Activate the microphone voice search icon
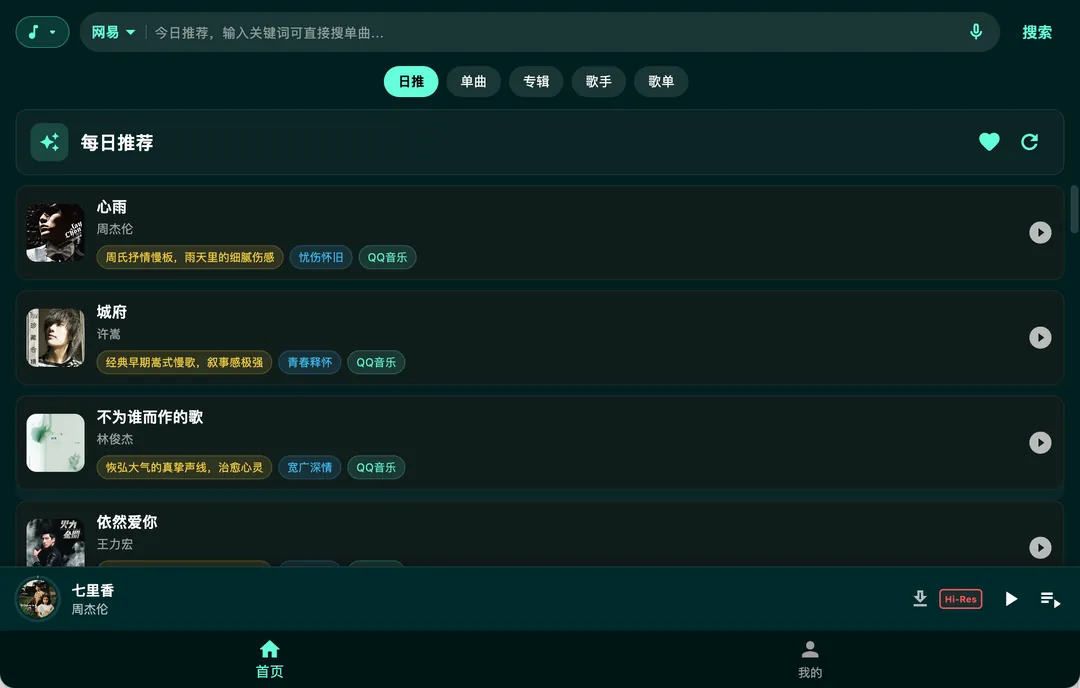Screen dimensions: 1080x688 975,32
